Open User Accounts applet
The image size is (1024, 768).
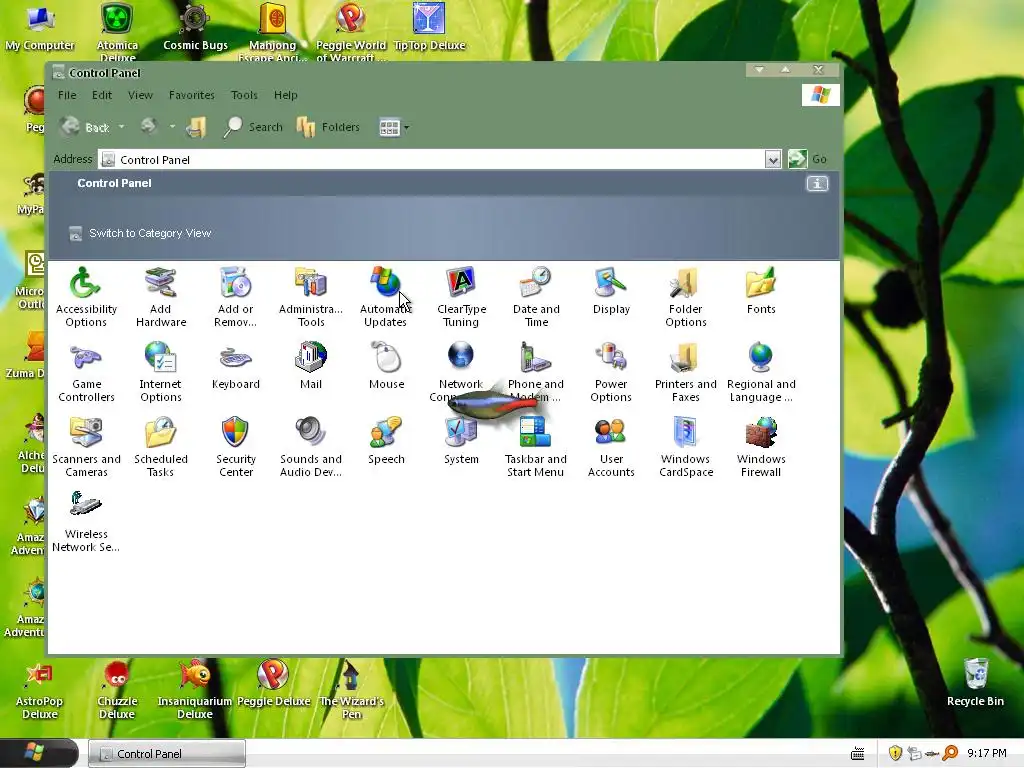611,447
